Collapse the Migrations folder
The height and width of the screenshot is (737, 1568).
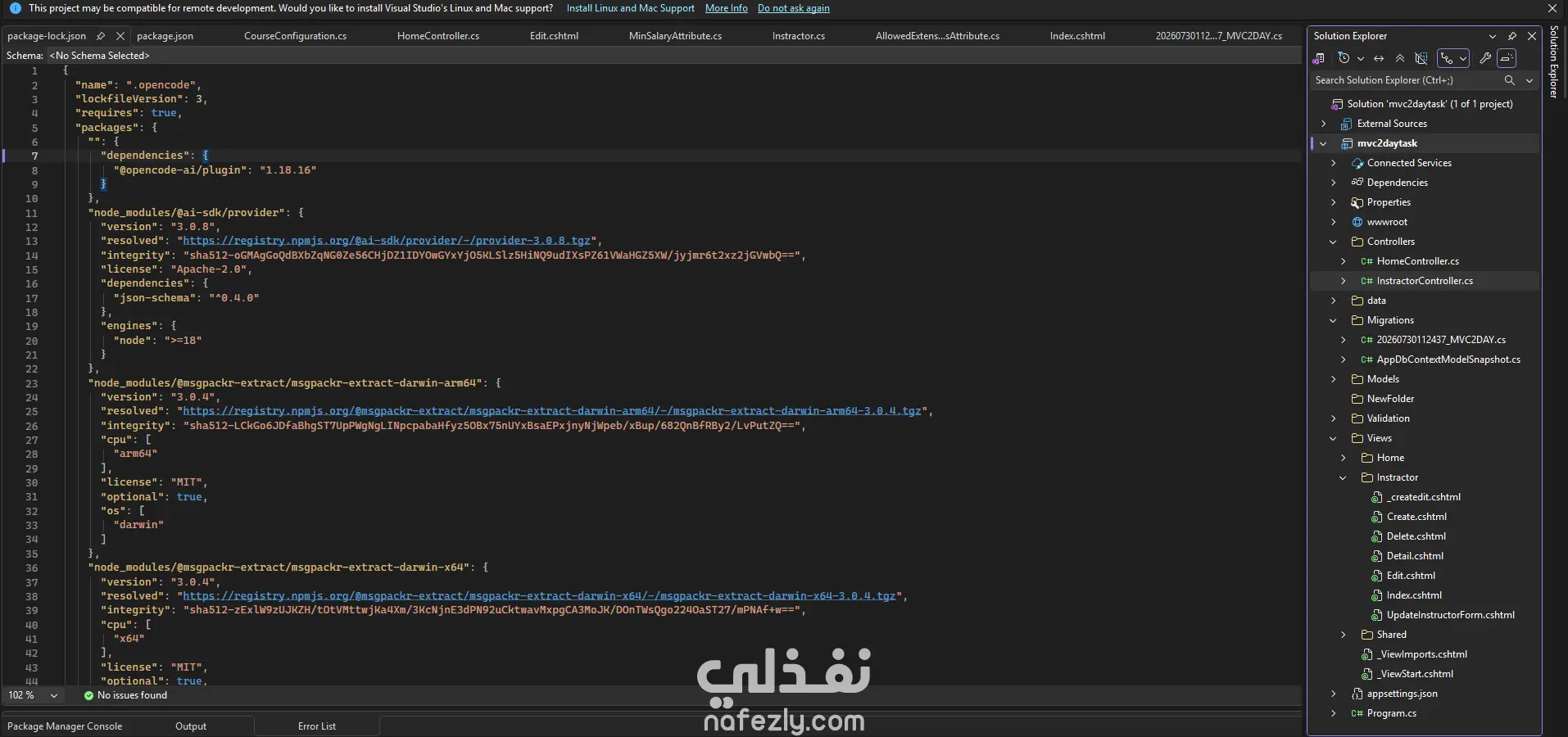[1334, 320]
